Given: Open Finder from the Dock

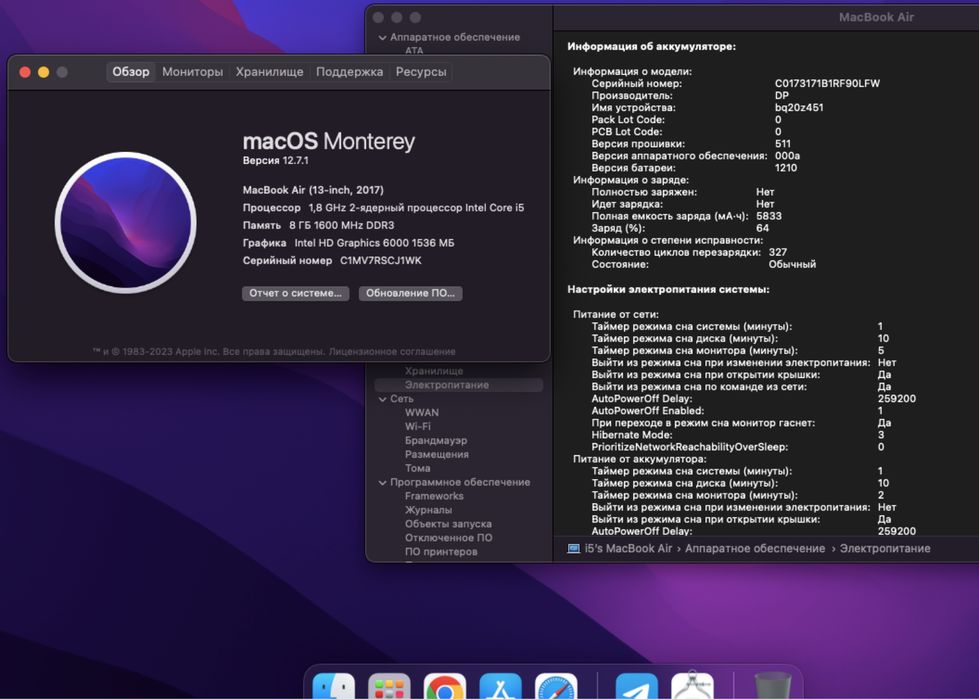Looking at the screenshot, I should [x=333, y=687].
